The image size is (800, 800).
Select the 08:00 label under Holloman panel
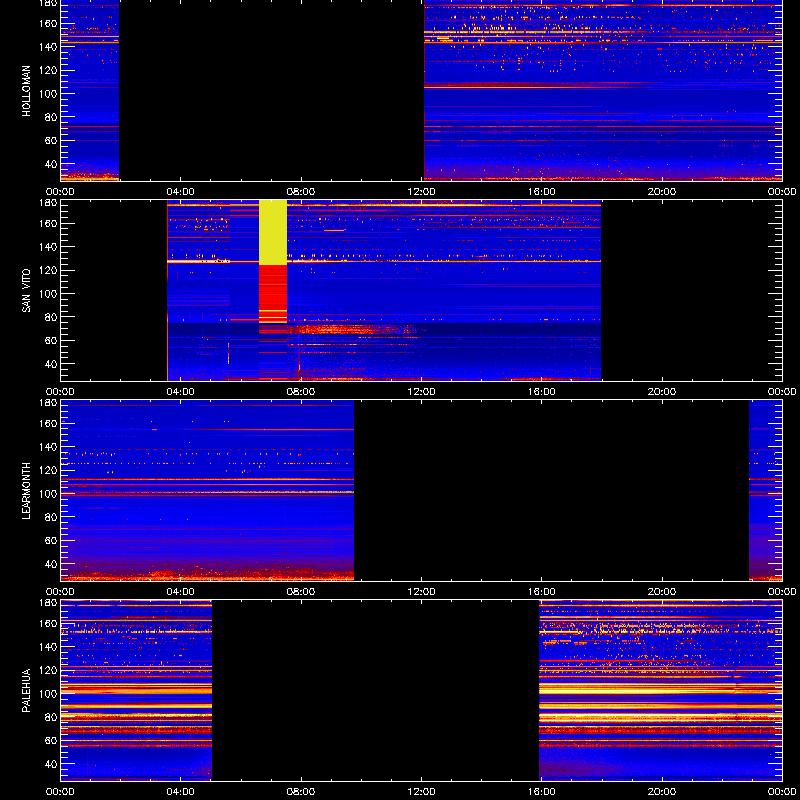point(301,192)
